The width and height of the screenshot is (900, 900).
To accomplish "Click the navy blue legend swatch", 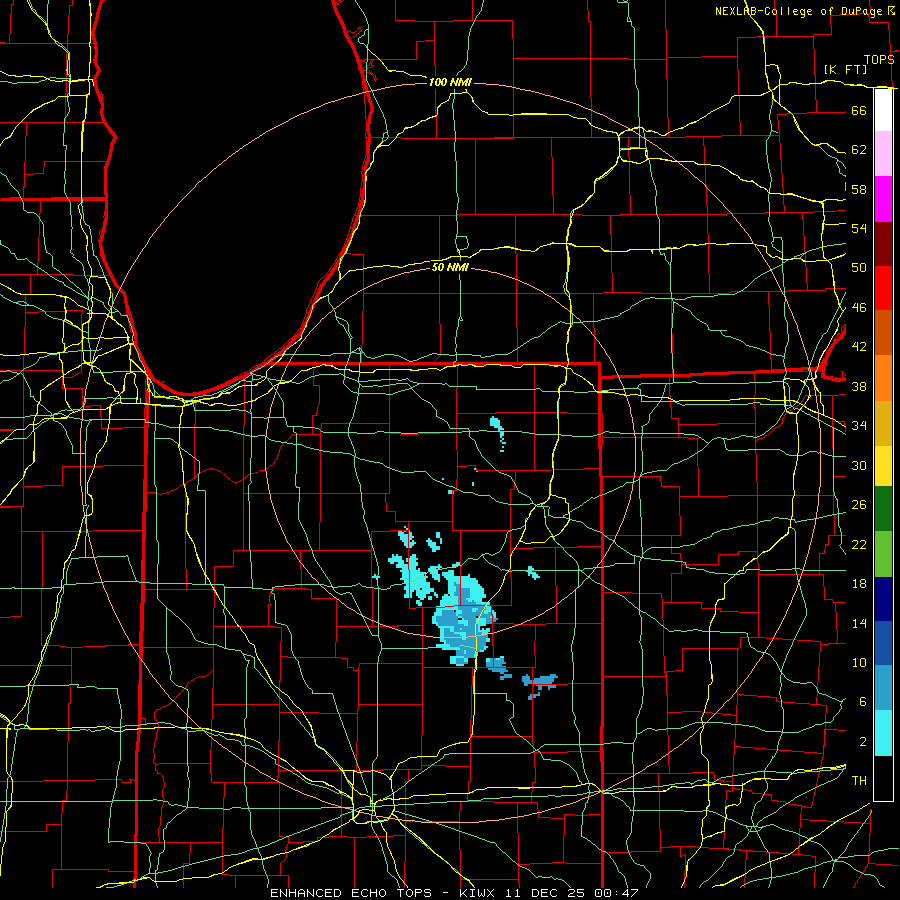I will pyautogui.click(x=883, y=599).
